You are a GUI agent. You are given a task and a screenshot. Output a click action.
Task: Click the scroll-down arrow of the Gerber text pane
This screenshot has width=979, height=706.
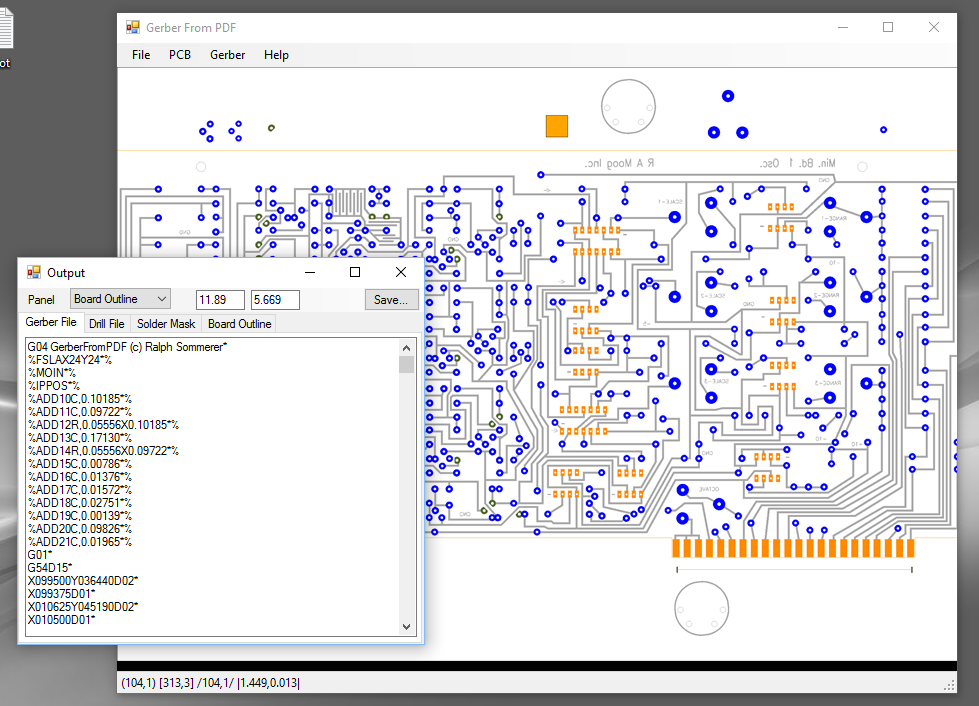[406, 625]
